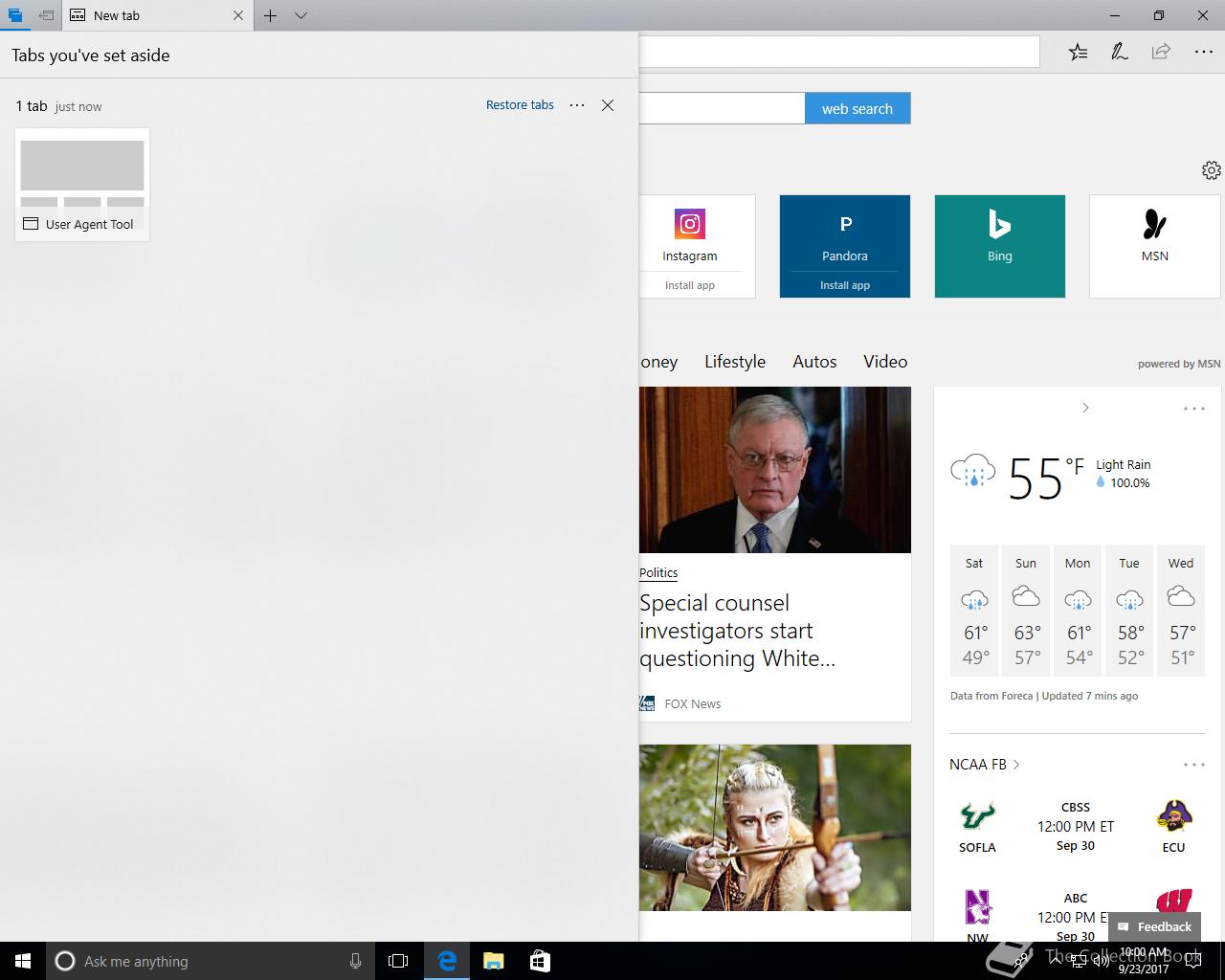
Task: Select the Autos news category
Action: pos(814,362)
